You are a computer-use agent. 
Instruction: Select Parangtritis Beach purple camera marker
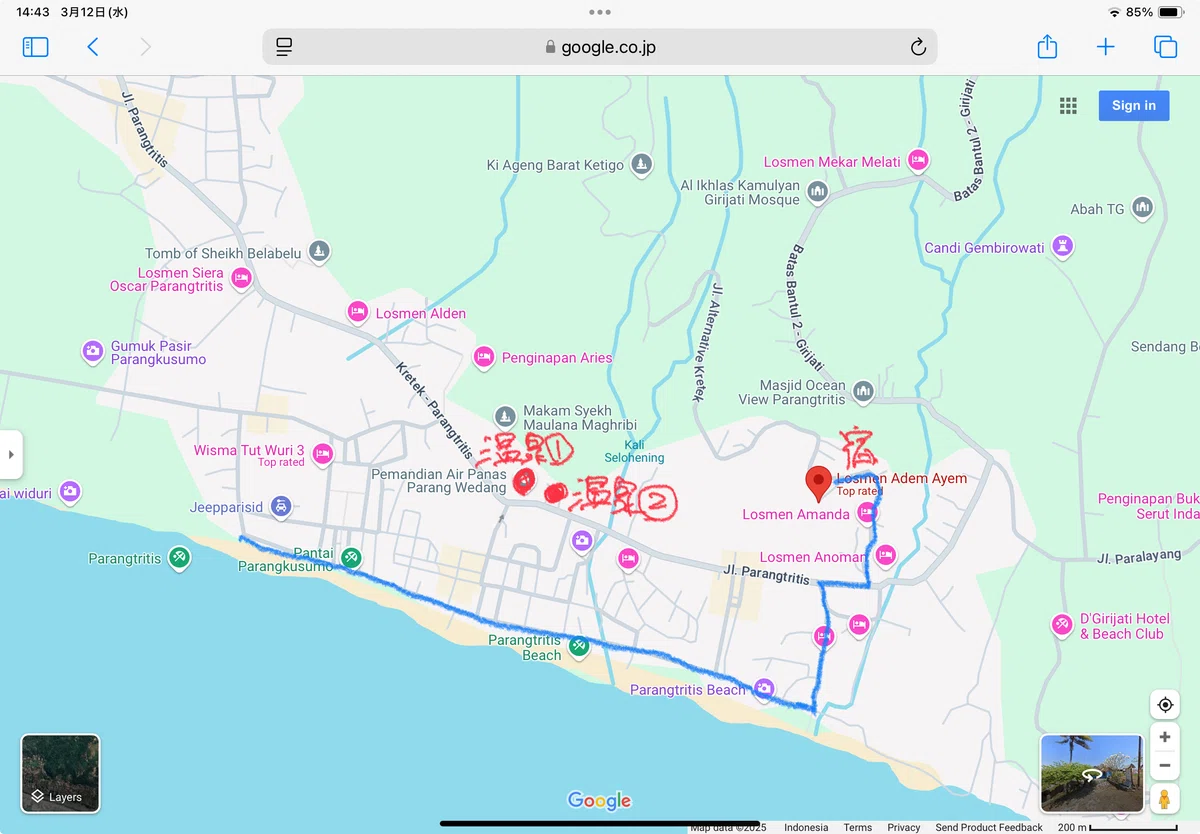click(764, 688)
